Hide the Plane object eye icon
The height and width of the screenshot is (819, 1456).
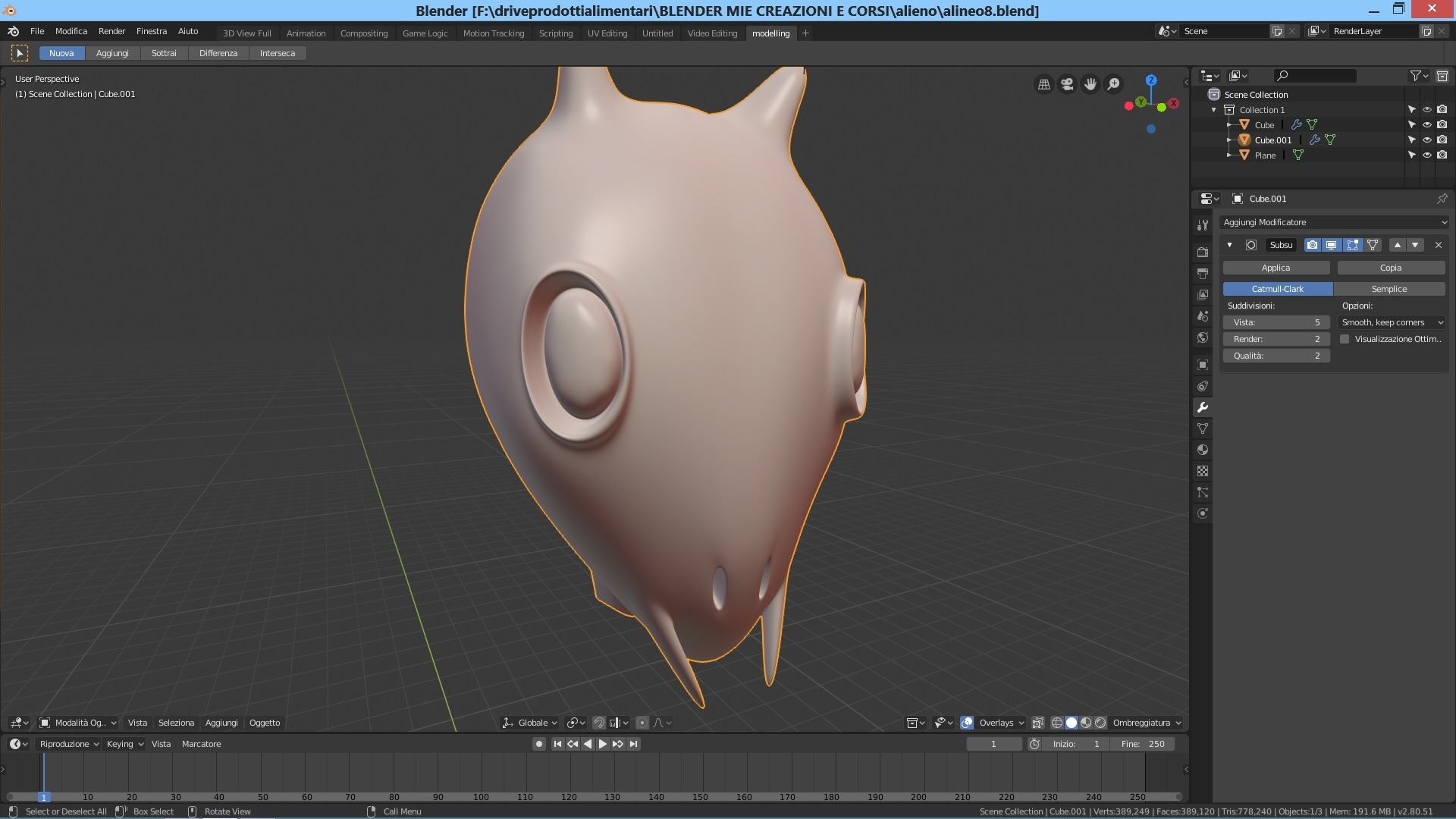click(1426, 155)
